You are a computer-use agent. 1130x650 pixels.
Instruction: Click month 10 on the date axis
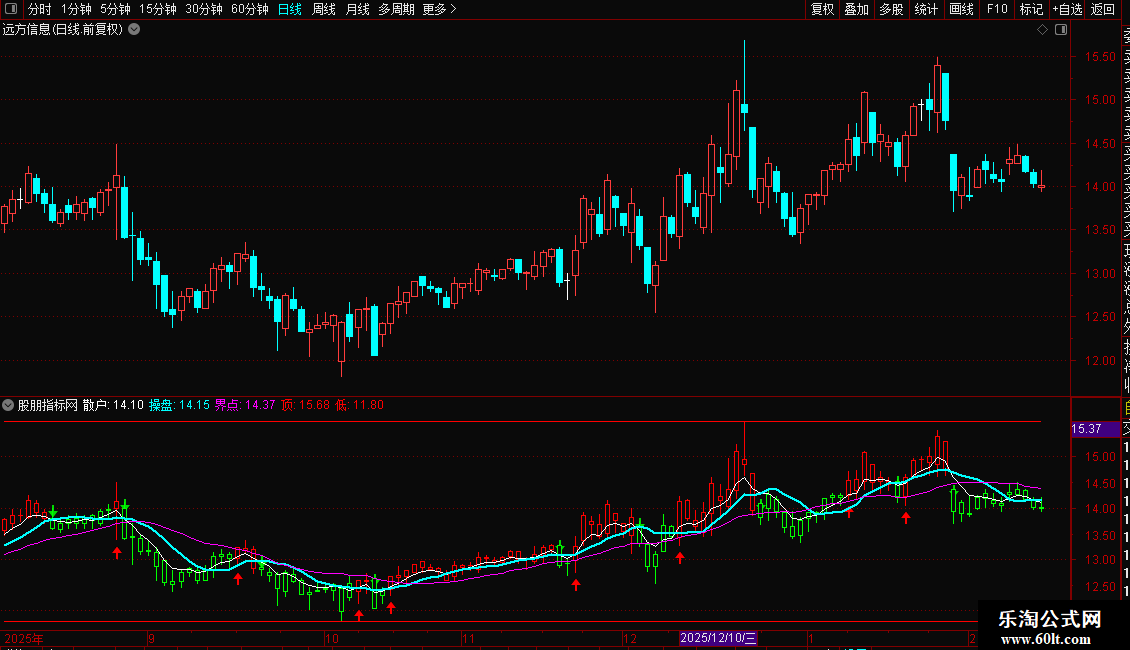click(332, 638)
